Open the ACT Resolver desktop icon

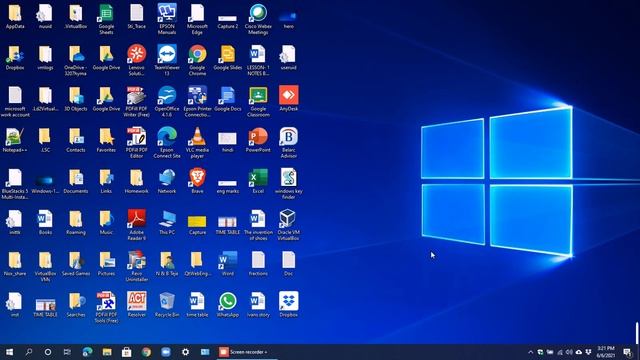(136, 304)
